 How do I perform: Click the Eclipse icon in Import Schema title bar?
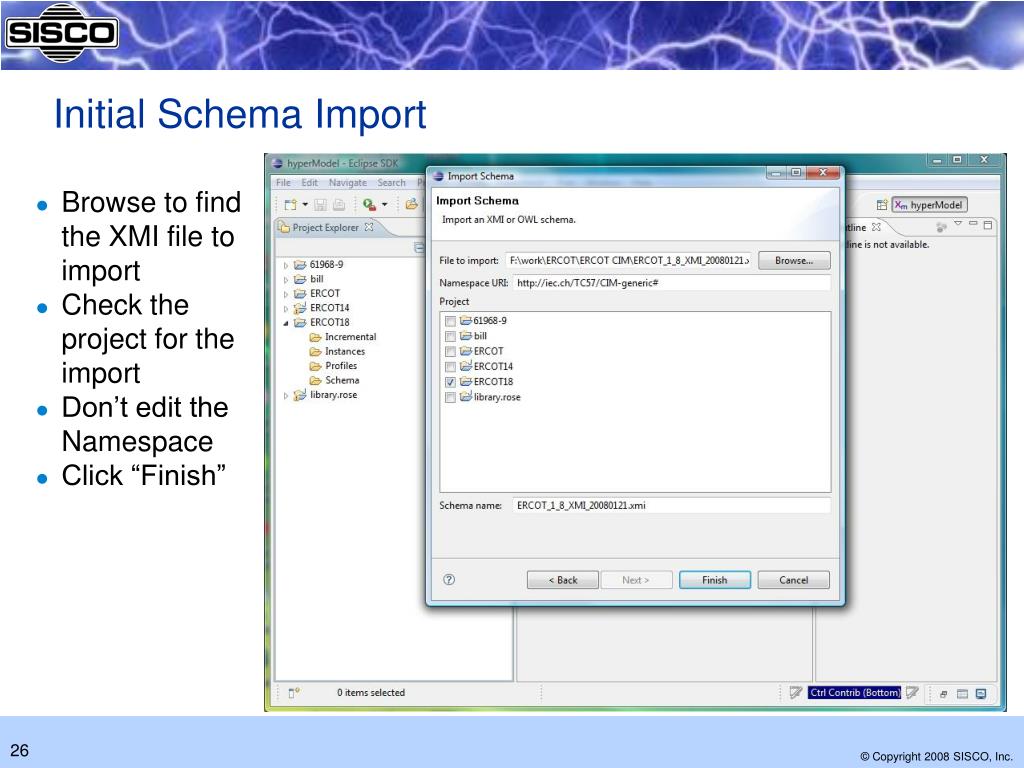pos(438,176)
